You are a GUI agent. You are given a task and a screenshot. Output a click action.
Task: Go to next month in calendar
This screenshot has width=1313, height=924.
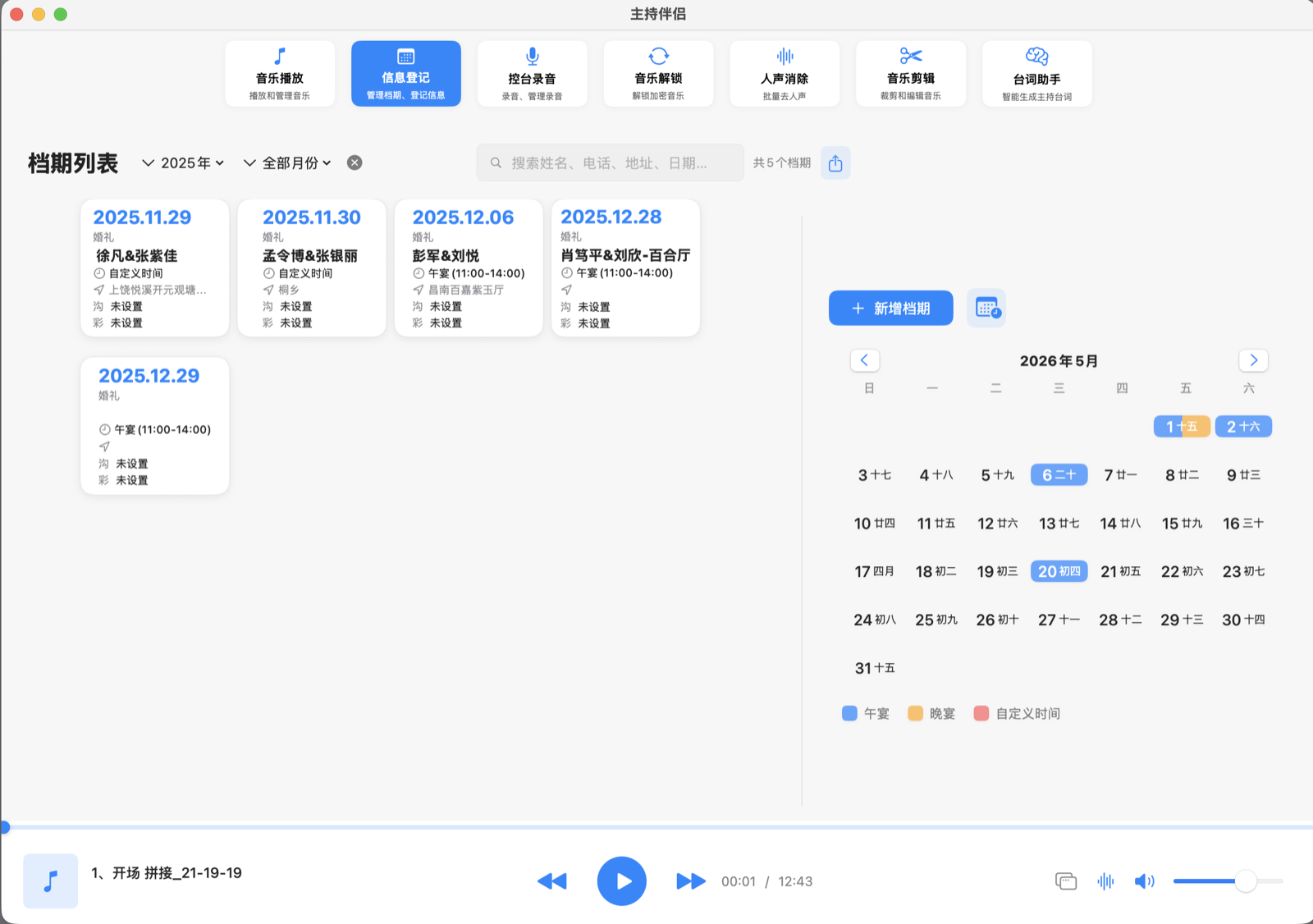(1253, 360)
